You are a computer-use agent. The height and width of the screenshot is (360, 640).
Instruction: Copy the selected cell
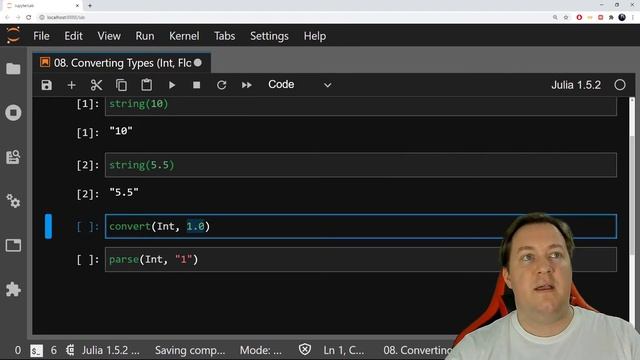[121, 85]
